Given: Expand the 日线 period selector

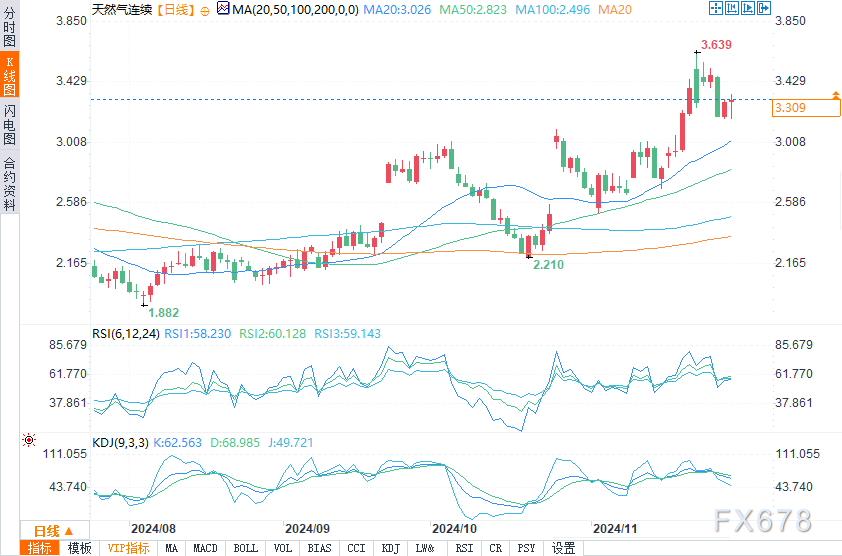Looking at the screenshot, I should 53,531.
